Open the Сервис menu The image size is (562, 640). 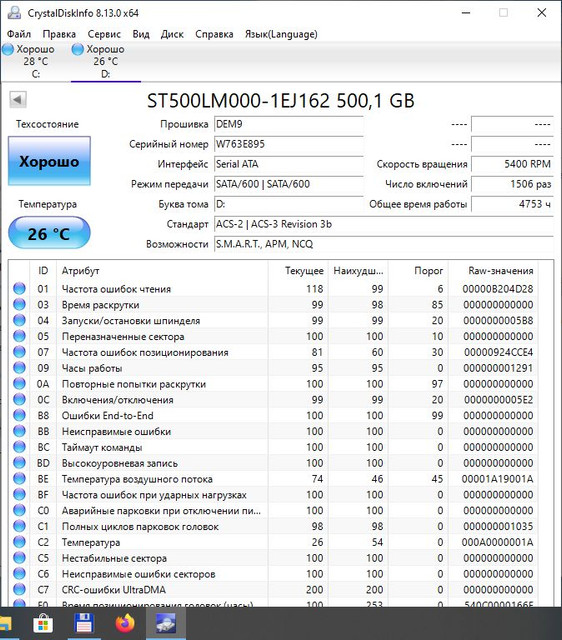104,34
